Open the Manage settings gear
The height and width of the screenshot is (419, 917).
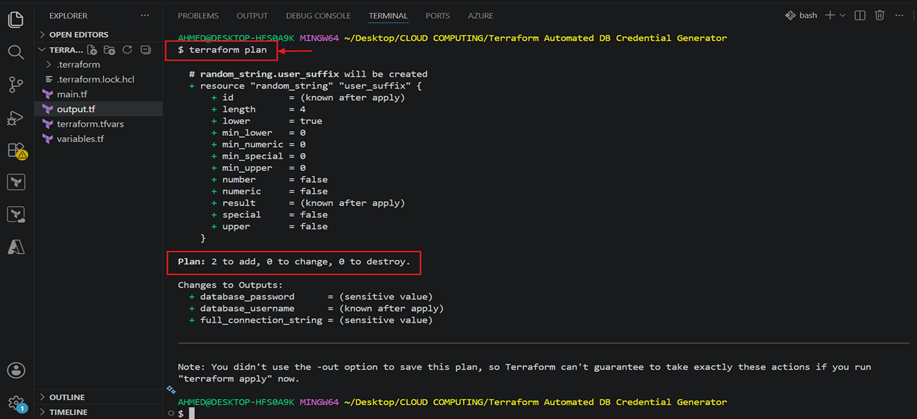[x=15, y=403]
